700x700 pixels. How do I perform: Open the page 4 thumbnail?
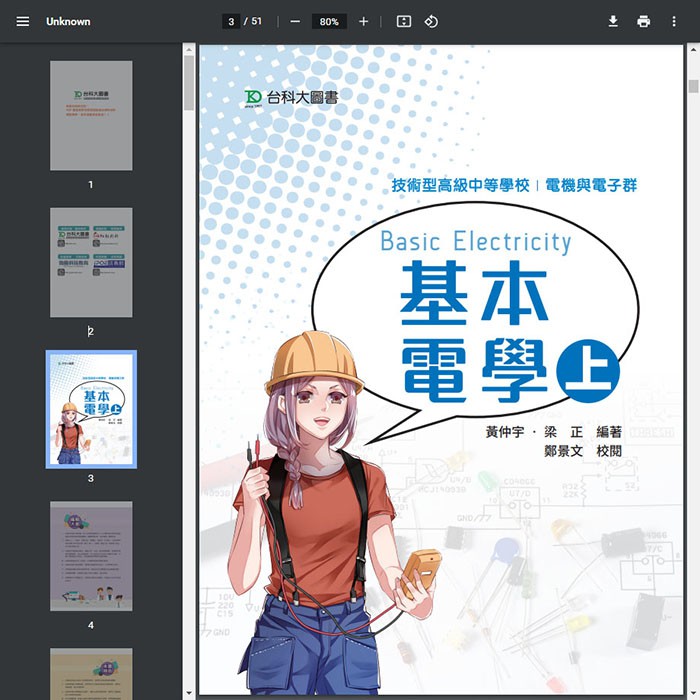[x=91, y=556]
